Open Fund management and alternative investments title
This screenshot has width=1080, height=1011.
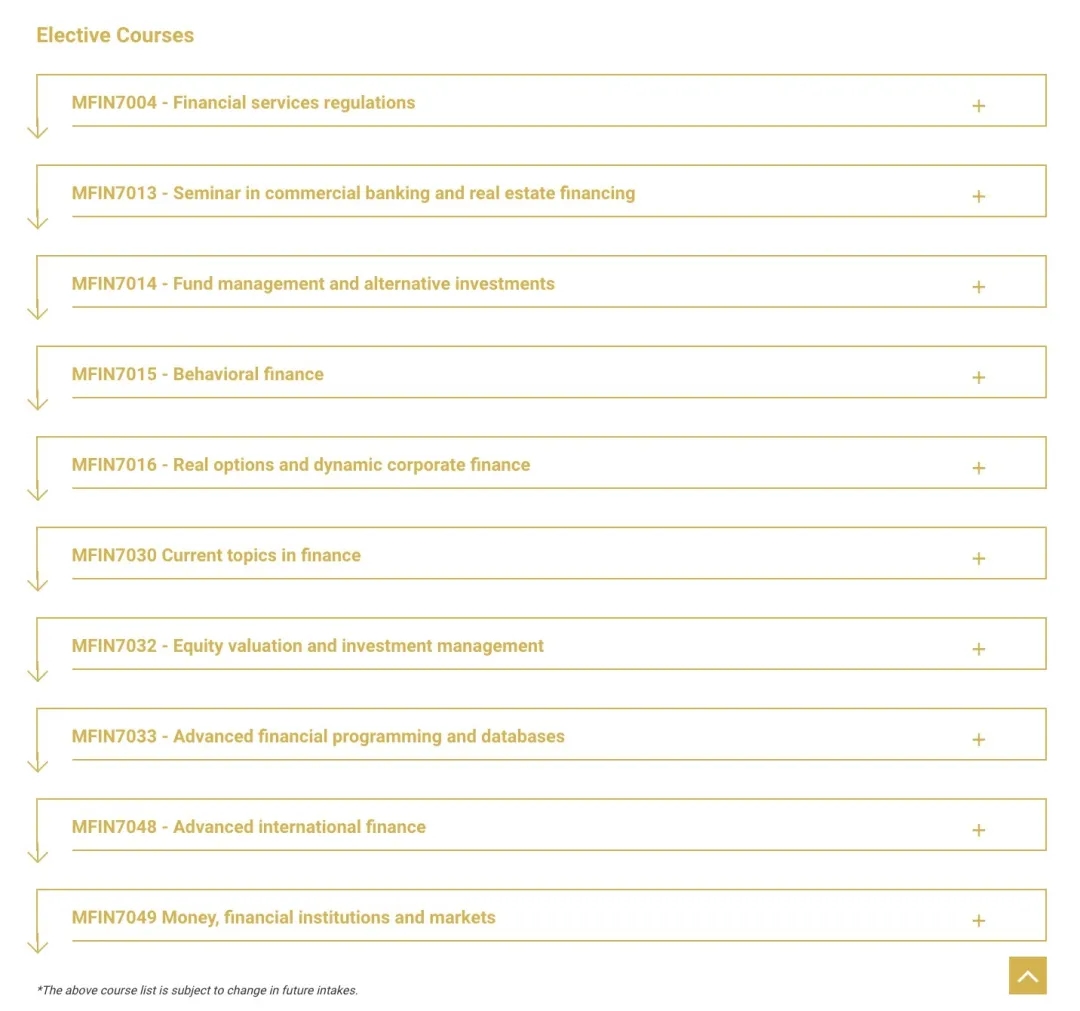coord(313,284)
